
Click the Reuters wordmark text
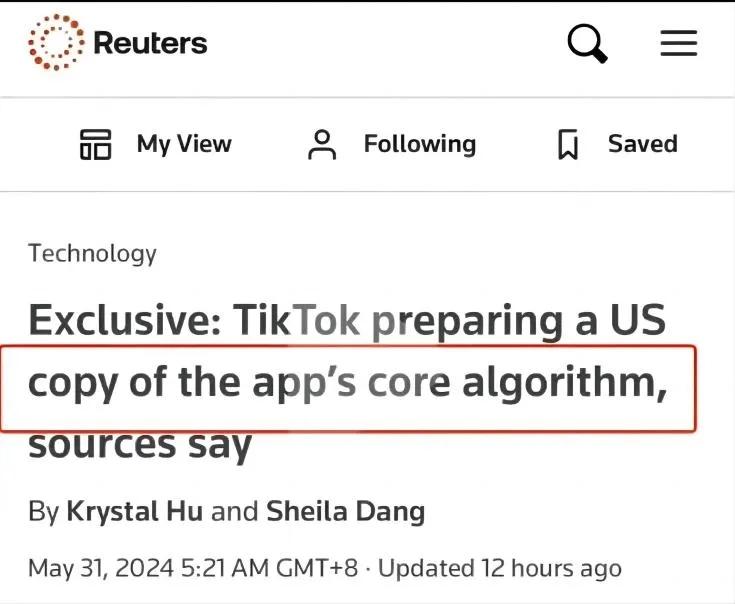150,43
